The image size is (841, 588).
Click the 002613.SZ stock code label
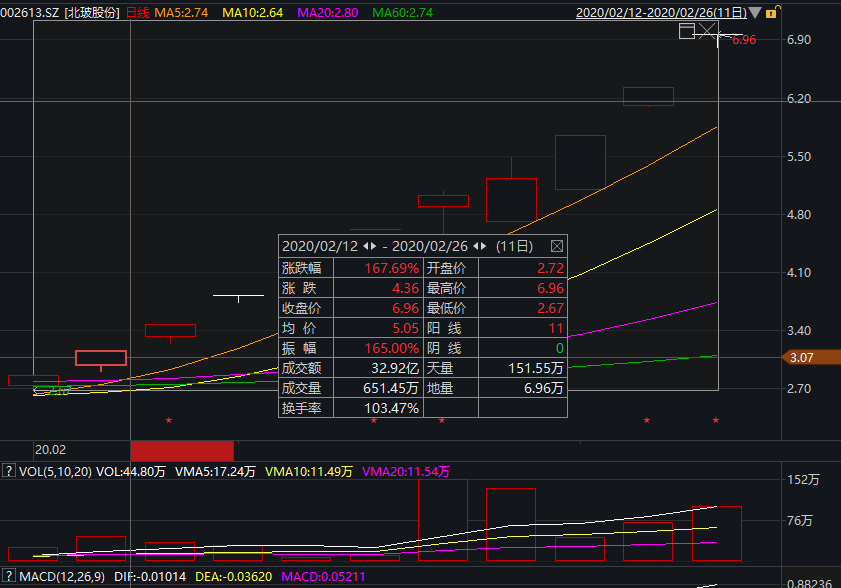pos(29,13)
